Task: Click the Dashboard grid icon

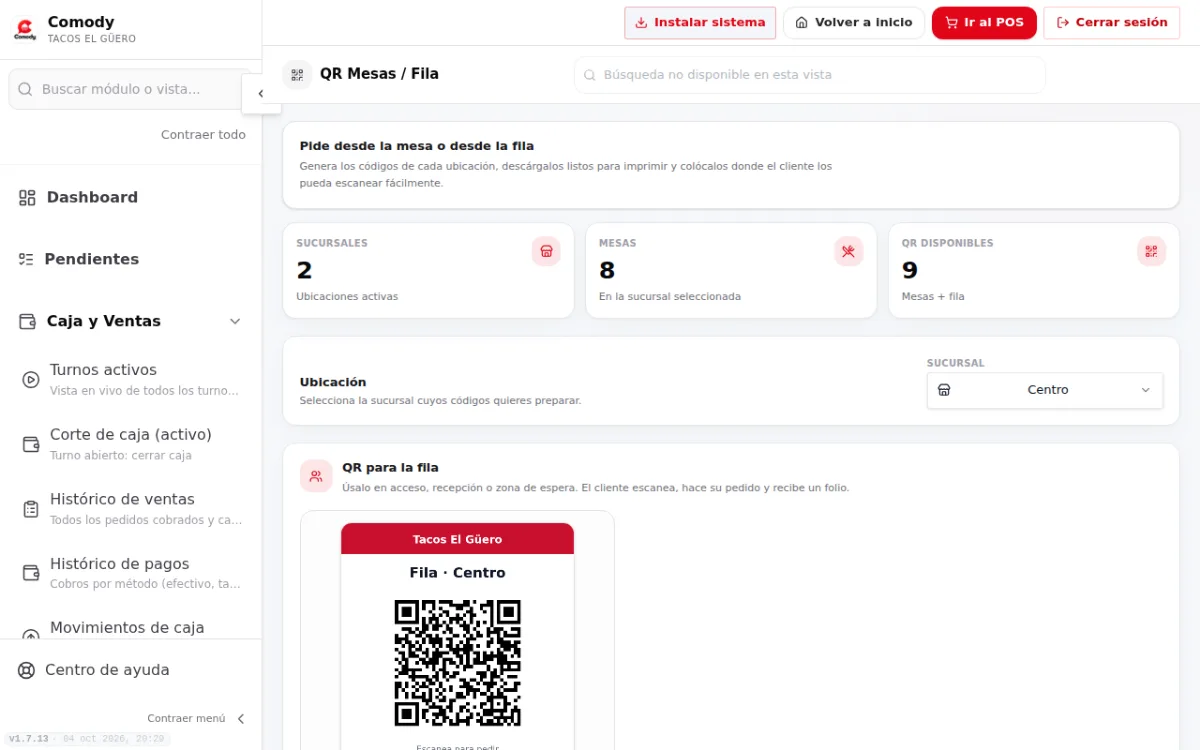Action: [x=27, y=198]
